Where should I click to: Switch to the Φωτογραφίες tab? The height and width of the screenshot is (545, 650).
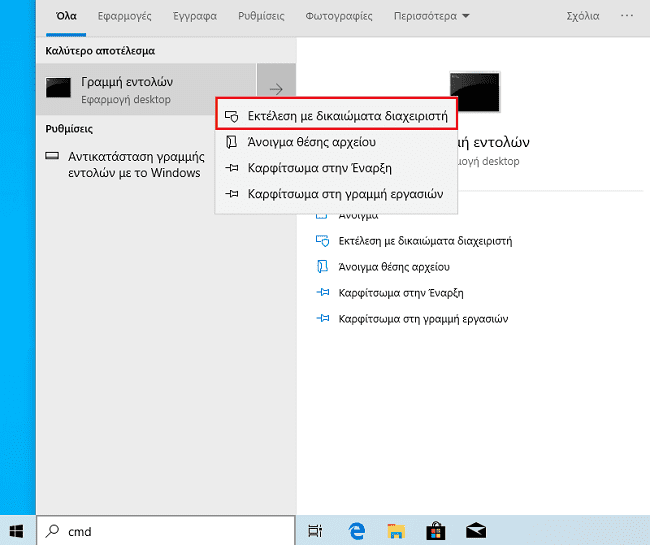(x=339, y=16)
